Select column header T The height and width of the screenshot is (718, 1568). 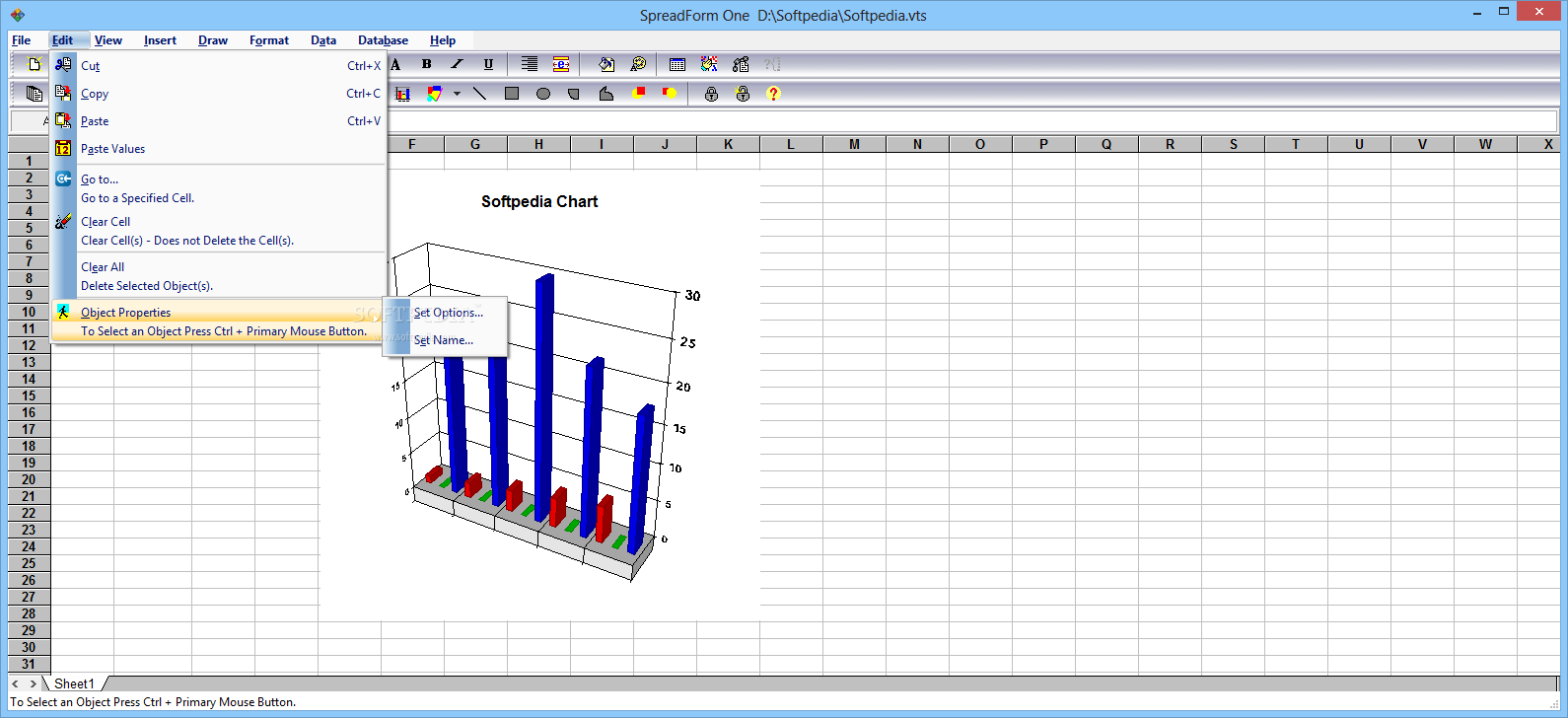pos(1296,144)
